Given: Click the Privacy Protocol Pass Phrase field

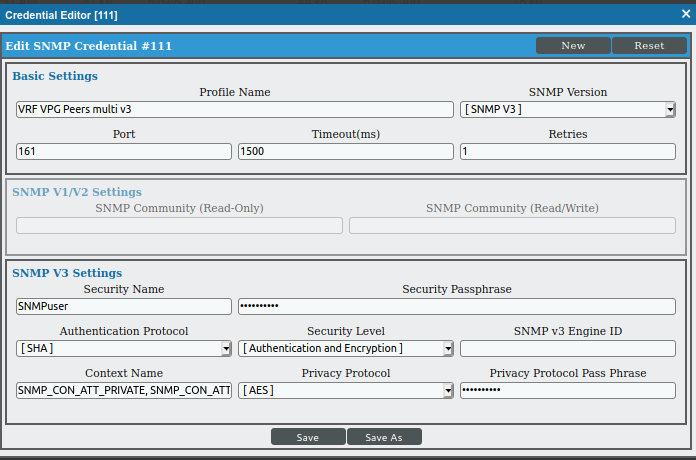Looking at the screenshot, I should 568,391.
